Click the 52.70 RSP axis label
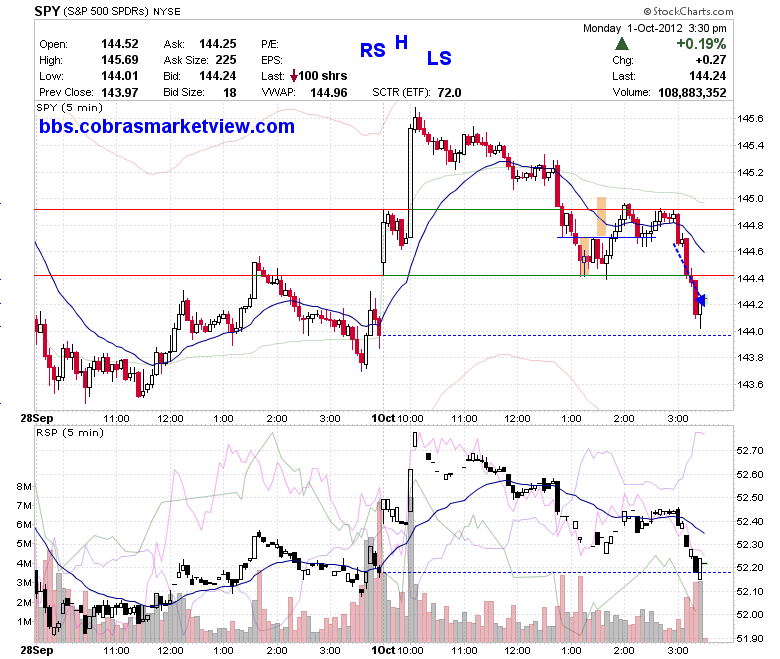 [x=750, y=451]
